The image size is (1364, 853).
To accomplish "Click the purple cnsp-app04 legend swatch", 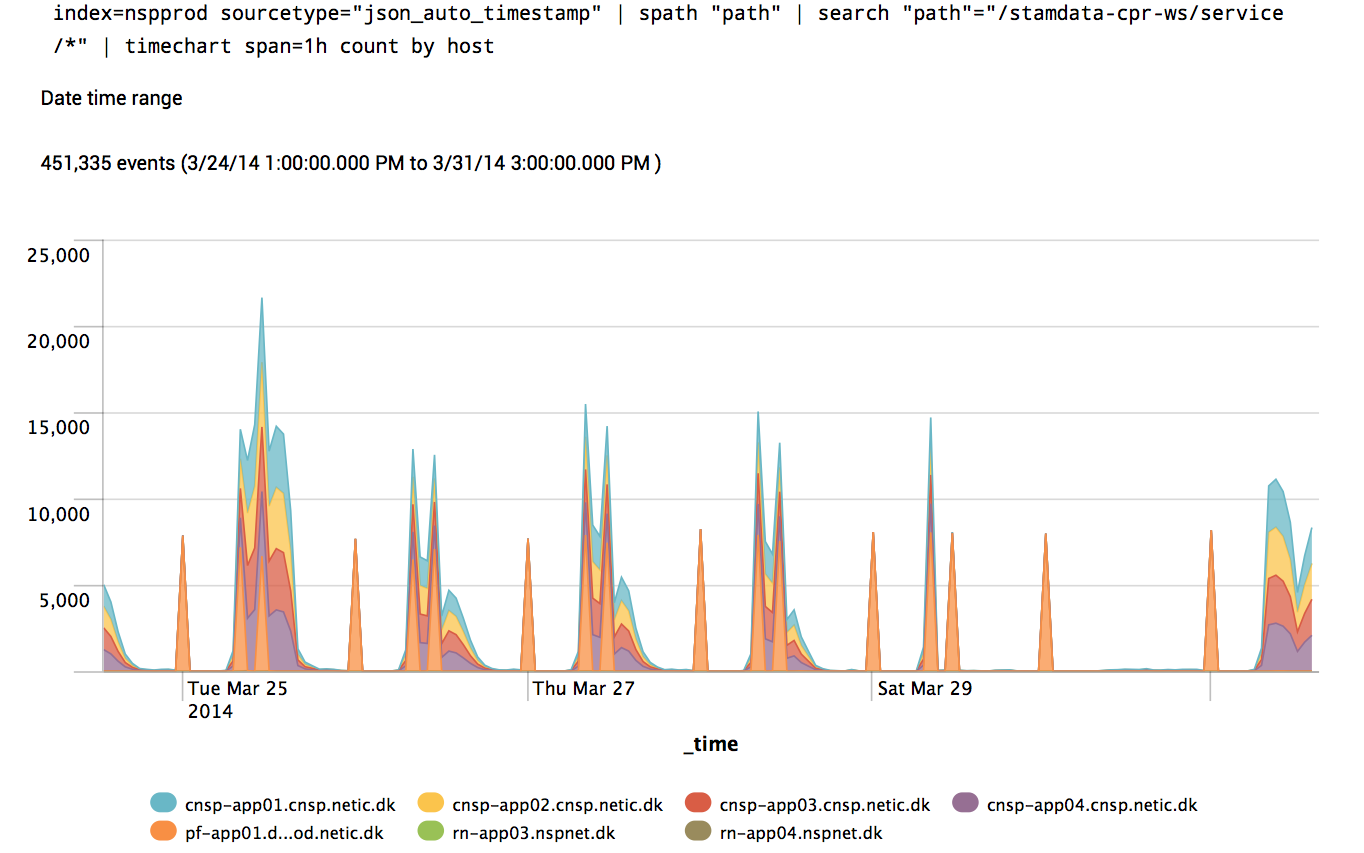I will 965,802.
